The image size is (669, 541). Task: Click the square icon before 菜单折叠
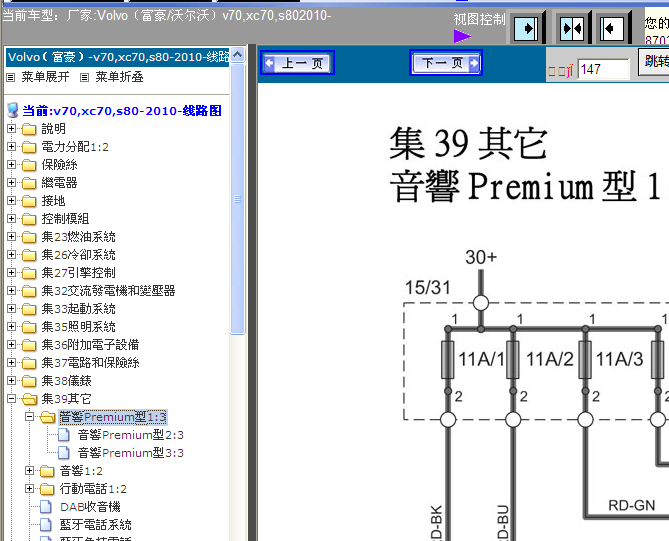coord(85,77)
